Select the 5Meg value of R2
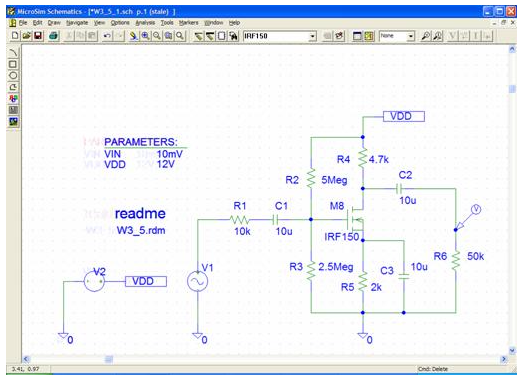This screenshot has width=520, height=379. click(x=334, y=180)
